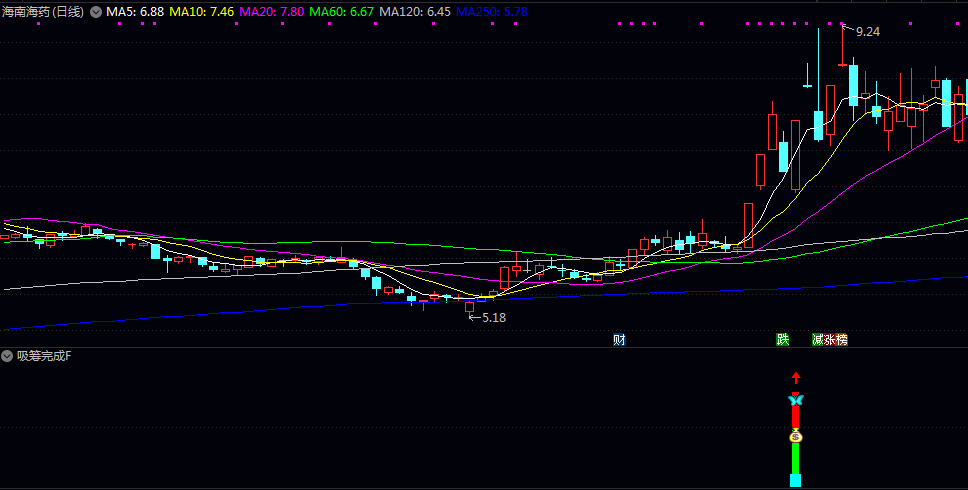Select the MA10: 7.46 label

(x=202, y=12)
